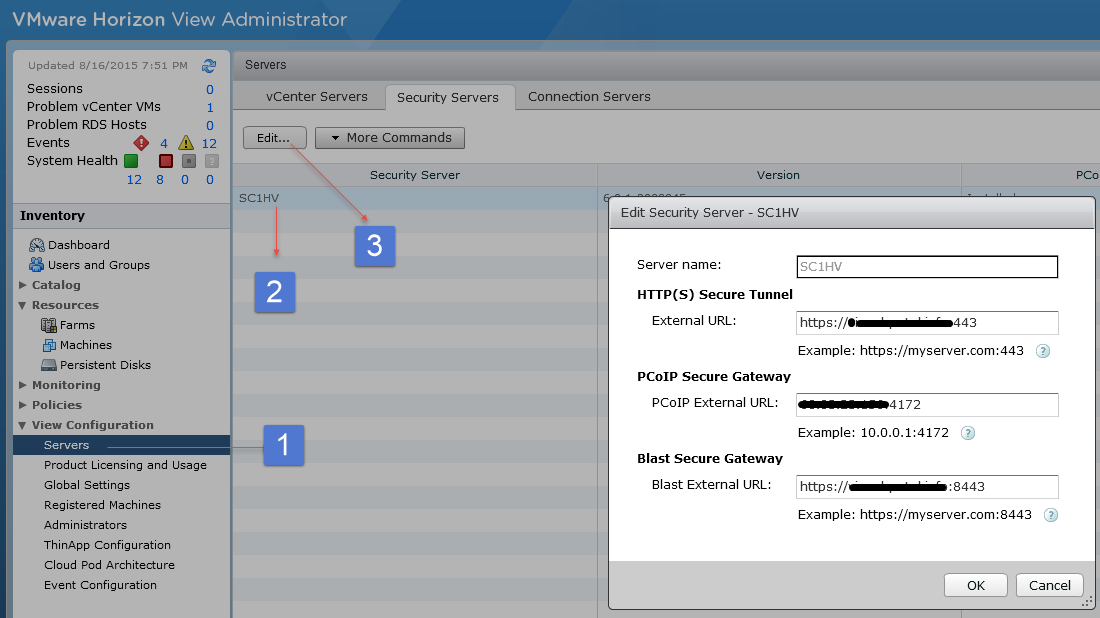Click the Server name field

(927, 267)
